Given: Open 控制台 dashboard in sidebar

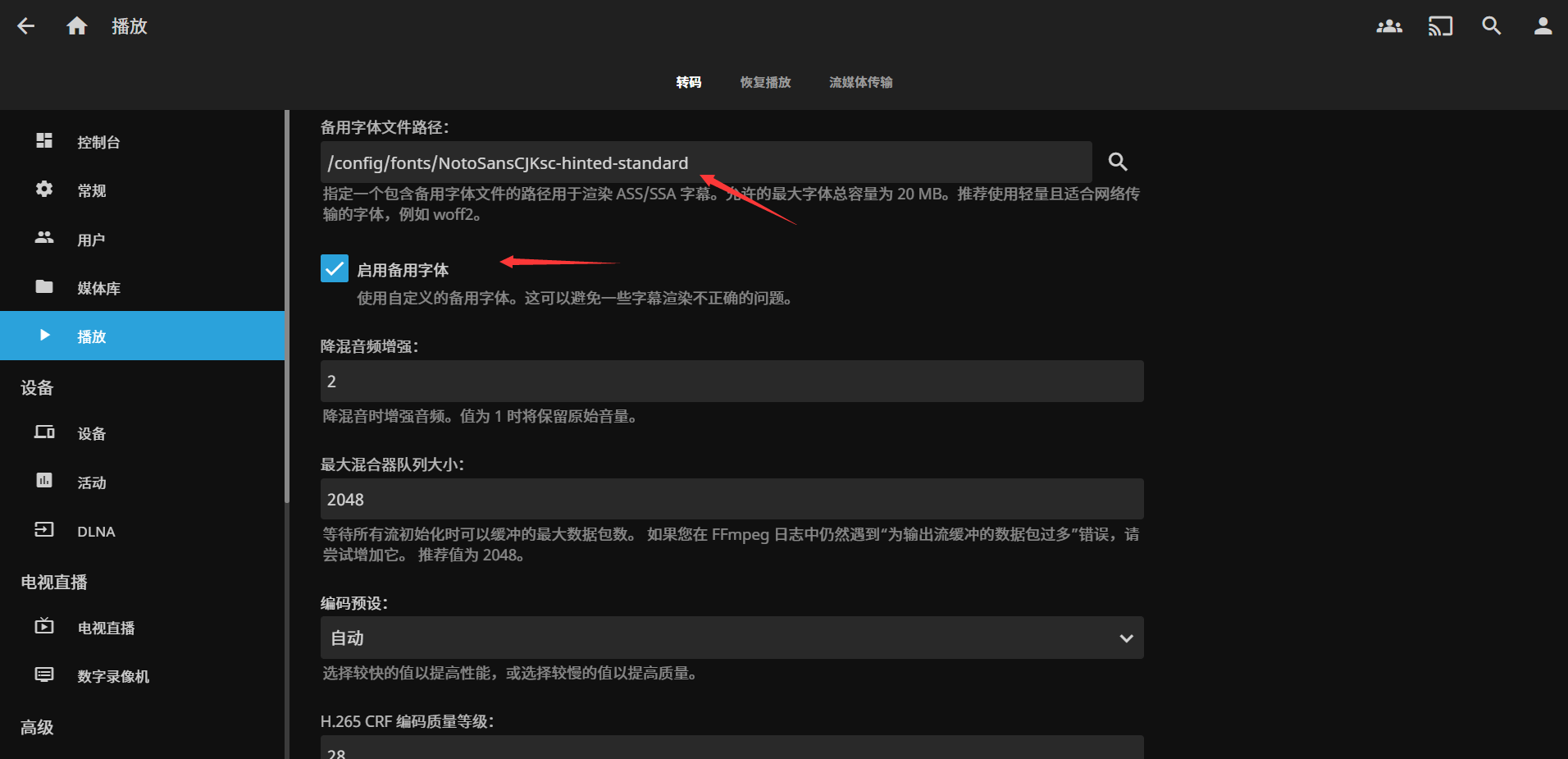Looking at the screenshot, I should [x=98, y=143].
